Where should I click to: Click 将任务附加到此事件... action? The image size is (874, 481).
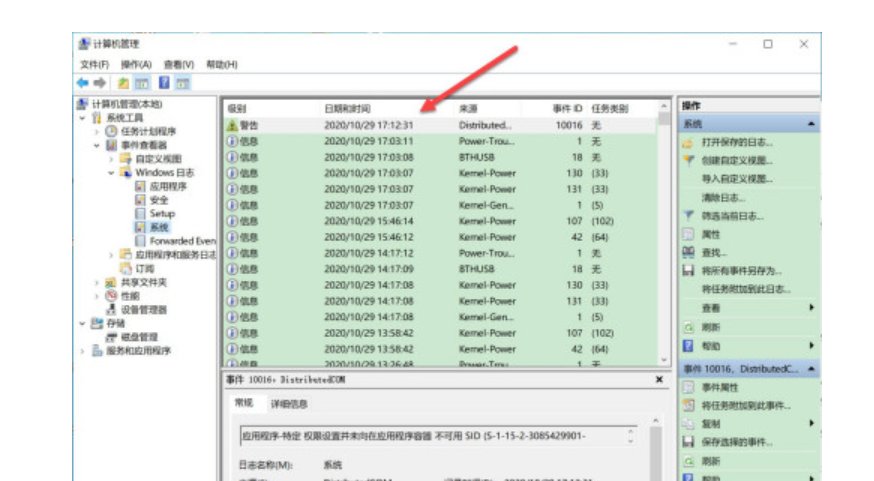click(746, 406)
